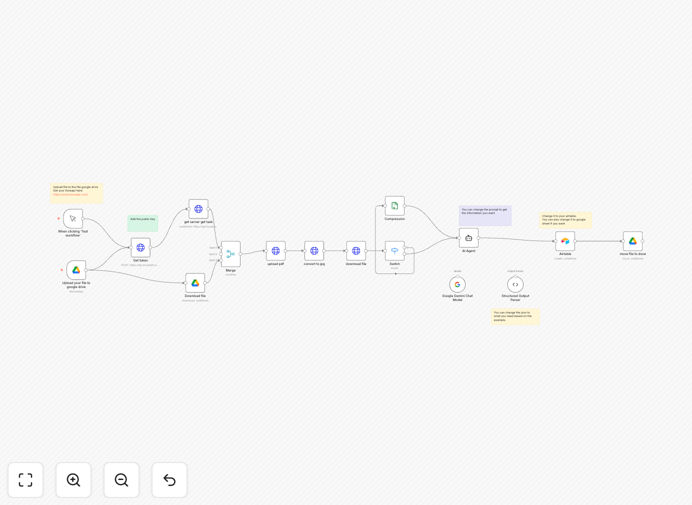Select the Airtable node

[565, 241]
